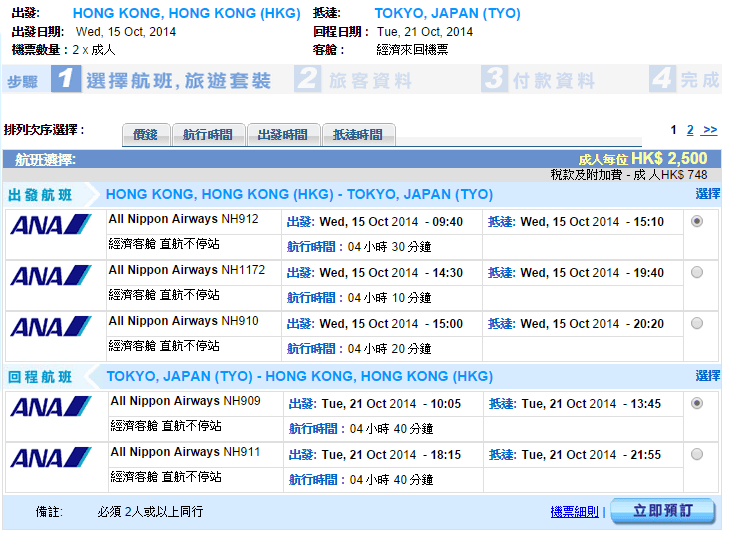The width and height of the screenshot is (729, 535).
Task: Select departing flight NH1172 radio button
Action: [x=697, y=272]
